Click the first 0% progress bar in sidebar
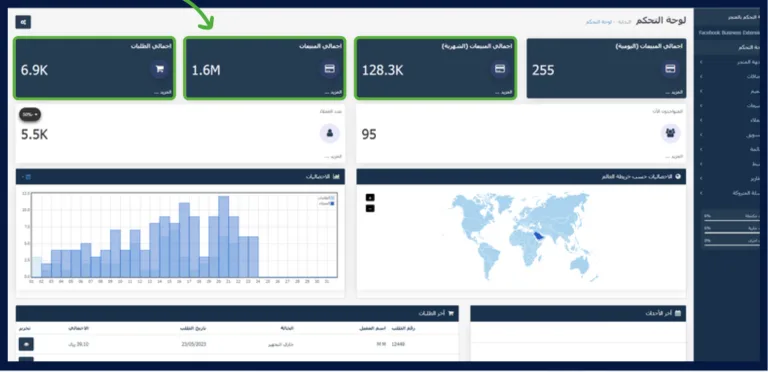Viewport: 768px width, 372px height. [731, 220]
